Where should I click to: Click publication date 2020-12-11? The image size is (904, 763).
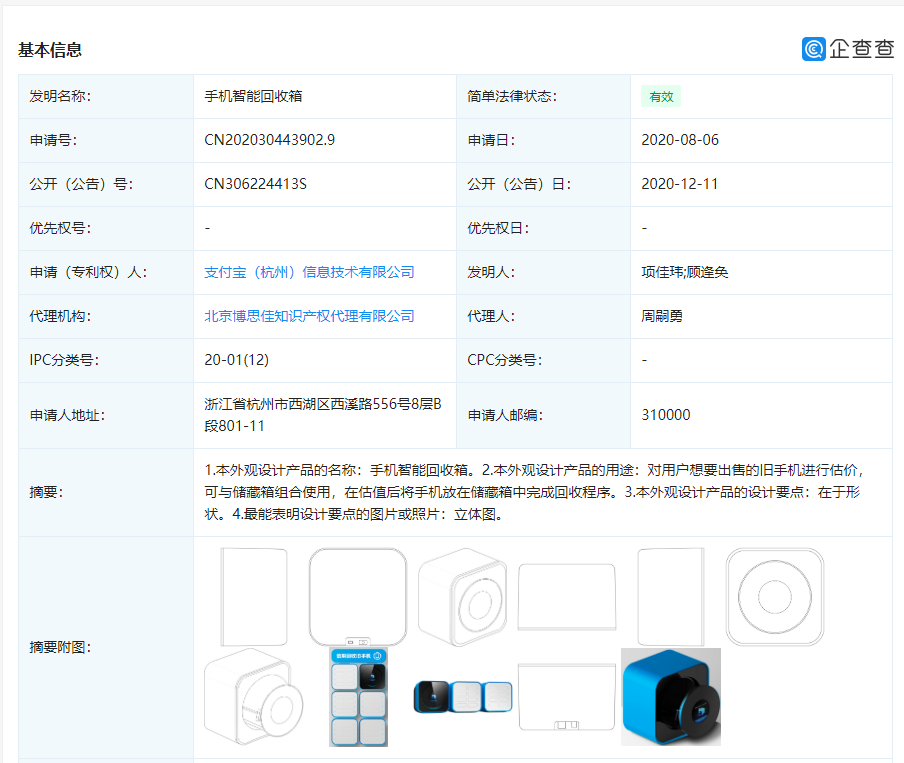point(680,184)
